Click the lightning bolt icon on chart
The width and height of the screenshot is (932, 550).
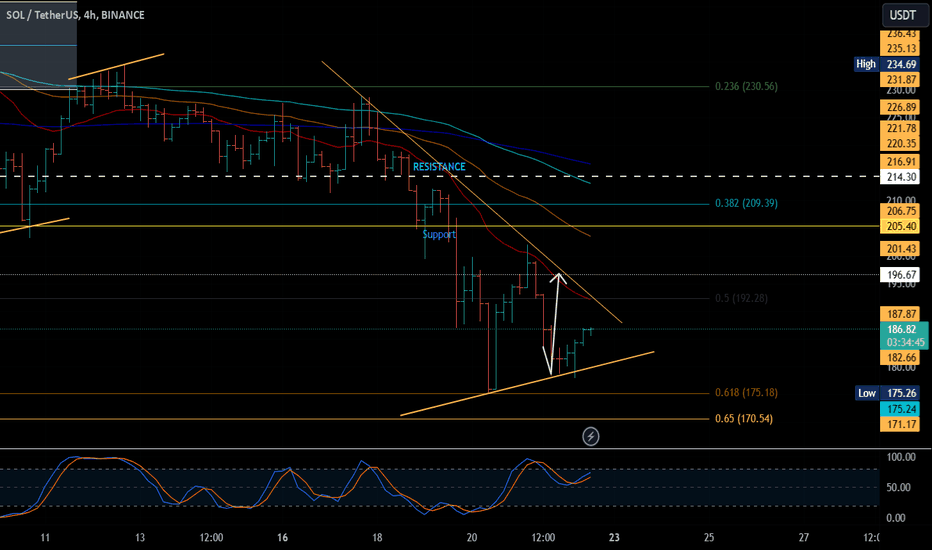590,436
